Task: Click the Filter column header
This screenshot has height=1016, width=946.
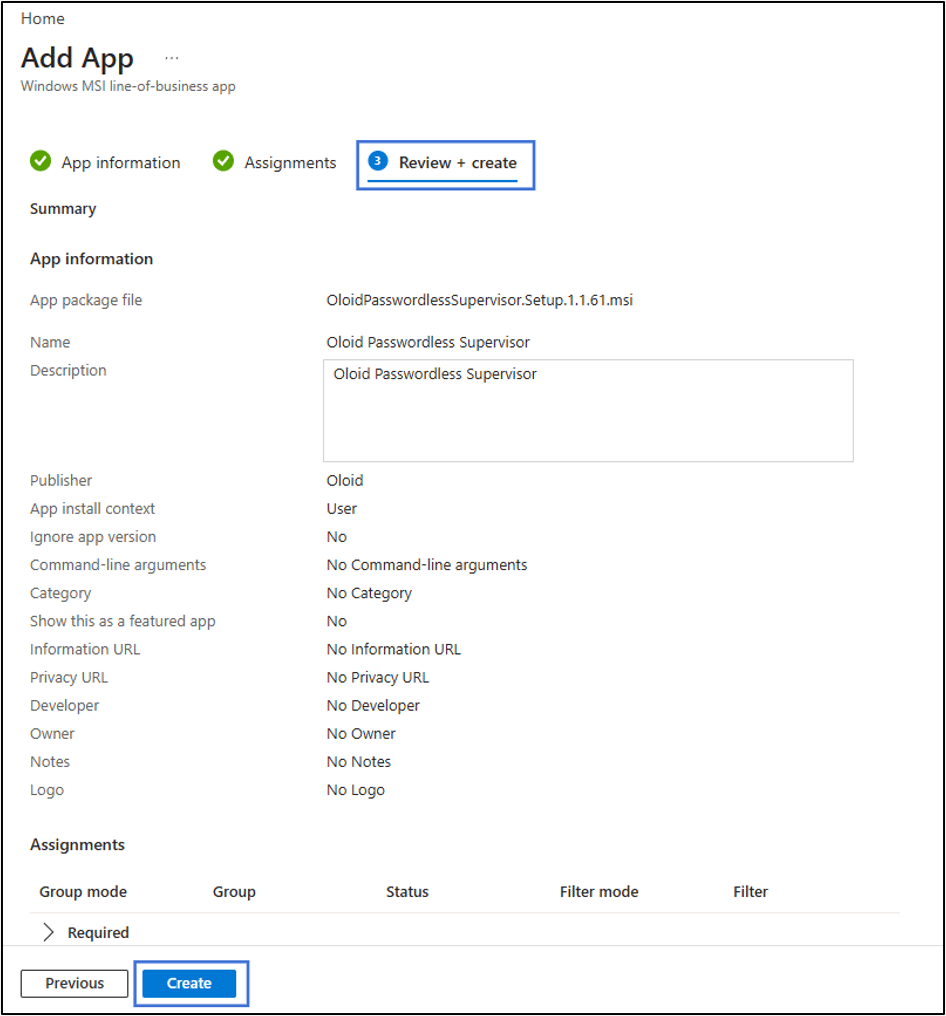Action: 750,892
